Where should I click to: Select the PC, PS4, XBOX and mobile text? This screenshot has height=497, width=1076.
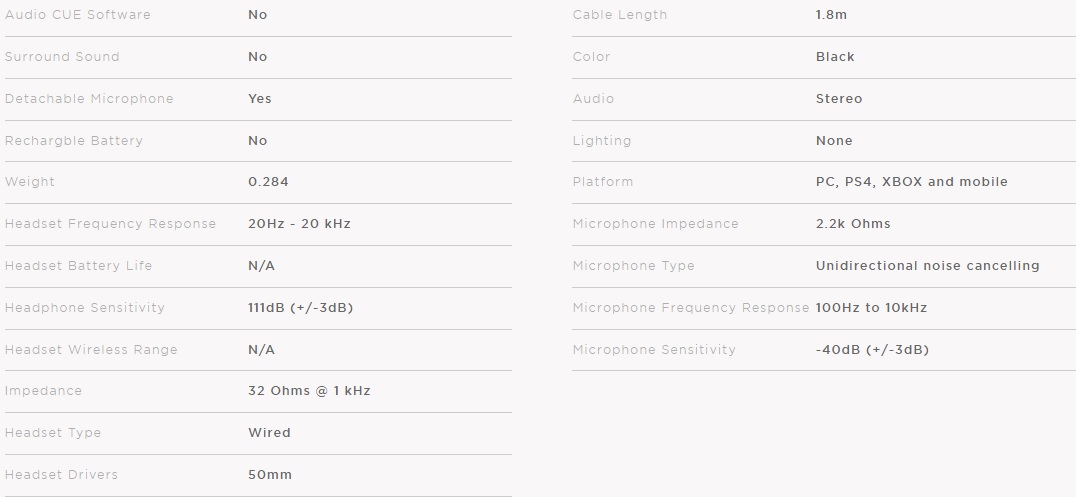tap(911, 182)
